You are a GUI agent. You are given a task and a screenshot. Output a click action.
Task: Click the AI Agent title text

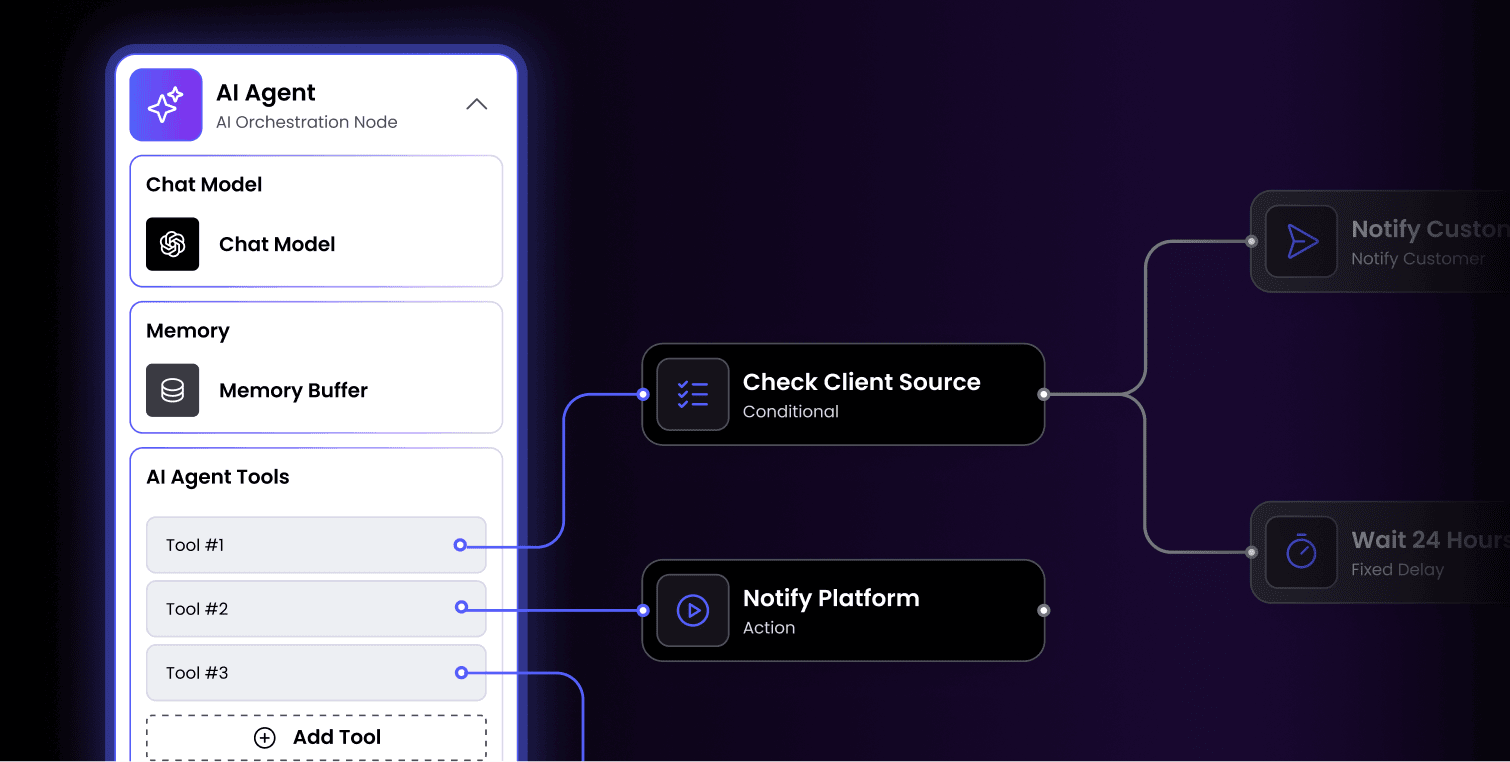tap(266, 93)
